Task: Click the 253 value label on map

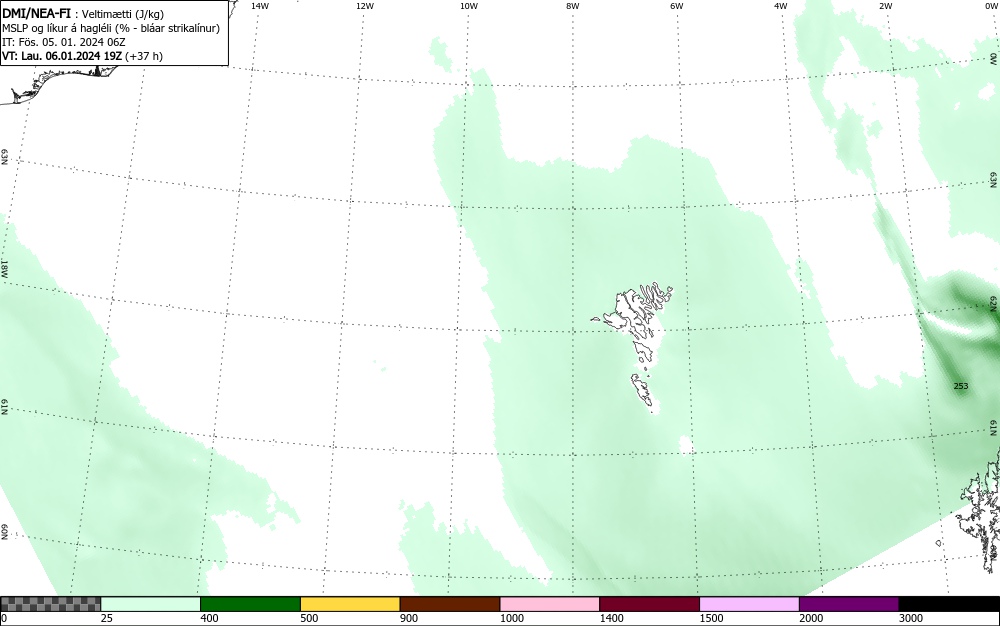Action: (x=960, y=386)
